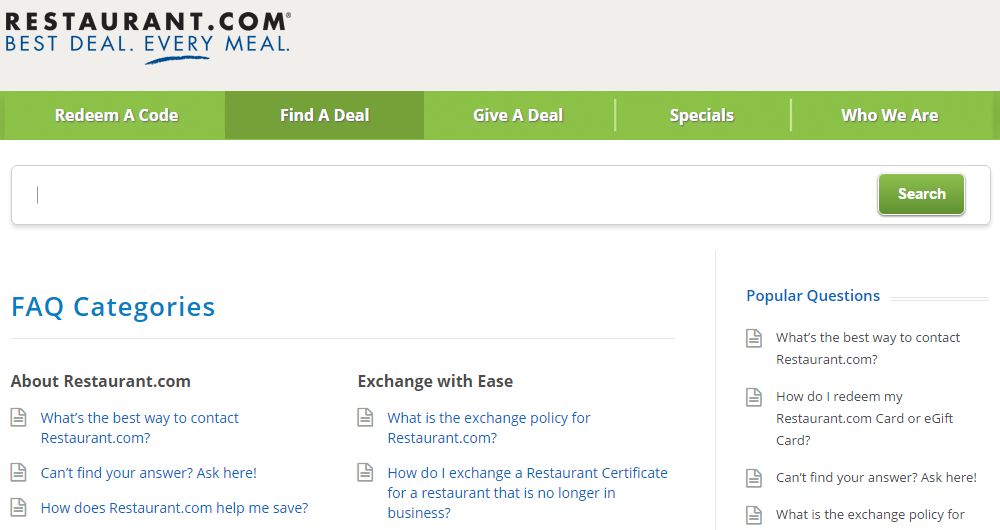This screenshot has height=530, width=1000.
Task: Click document icon beside popular 'Can't find your answer? Ask here!'
Action: click(x=754, y=478)
